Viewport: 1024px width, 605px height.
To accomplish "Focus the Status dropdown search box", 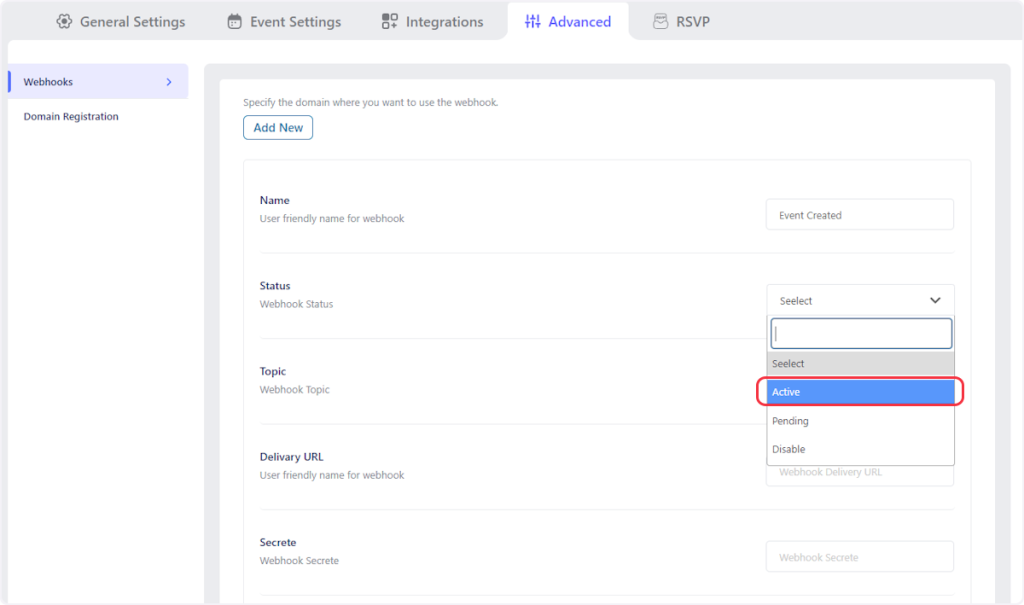I will 860,334.
